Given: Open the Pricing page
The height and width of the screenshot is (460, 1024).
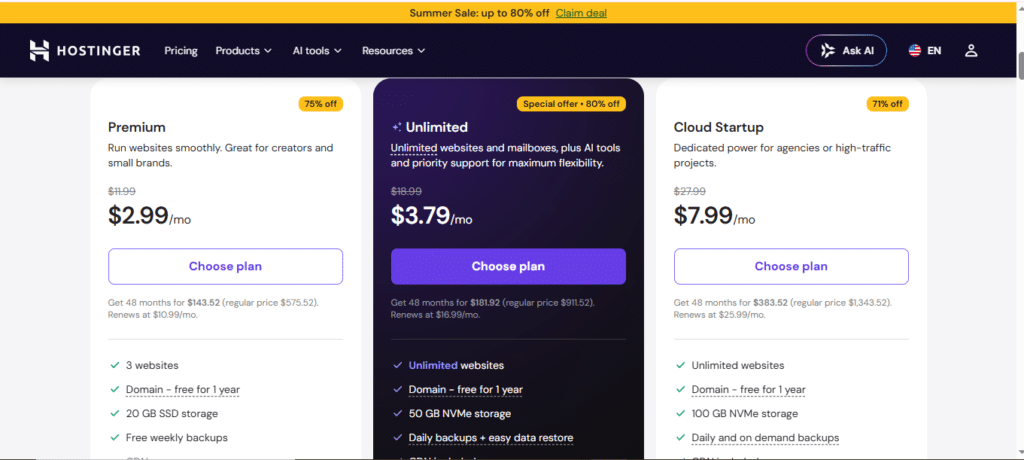Looking at the screenshot, I should [x=181, y=50].
